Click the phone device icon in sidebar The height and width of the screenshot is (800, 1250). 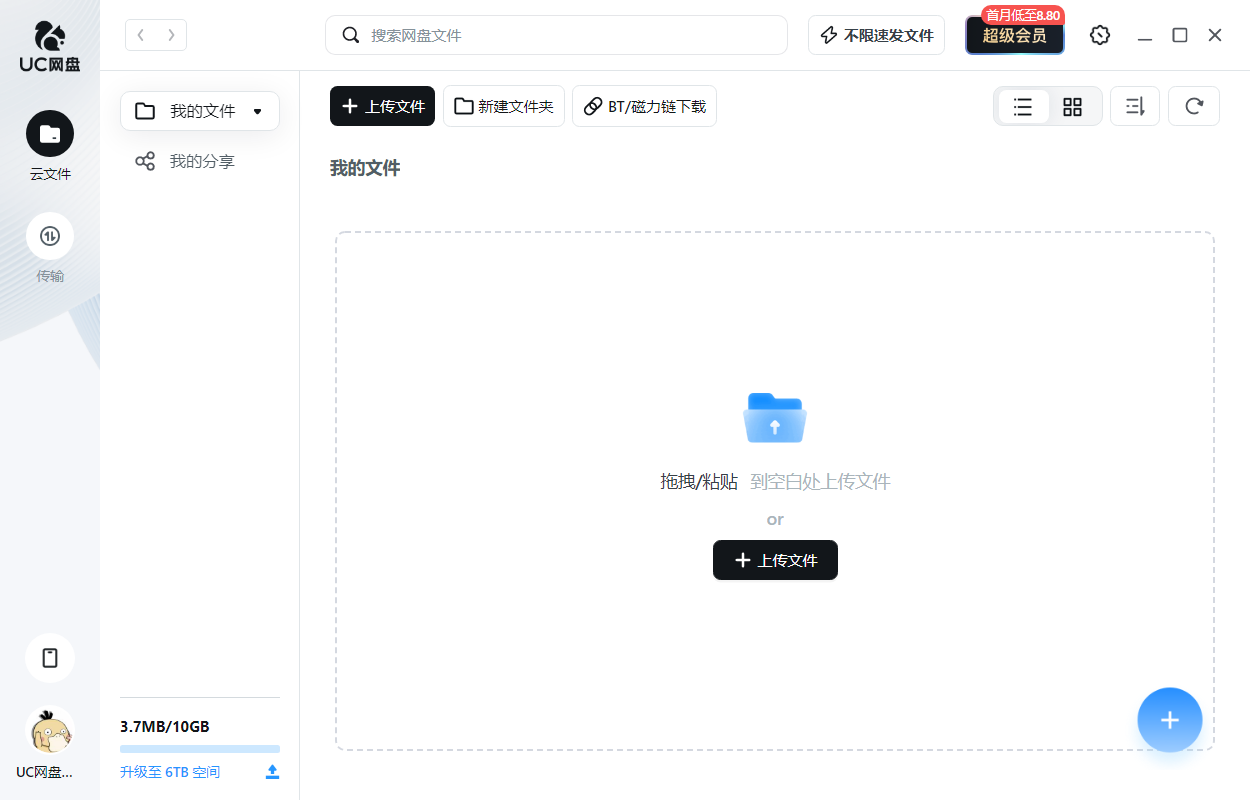50,658
